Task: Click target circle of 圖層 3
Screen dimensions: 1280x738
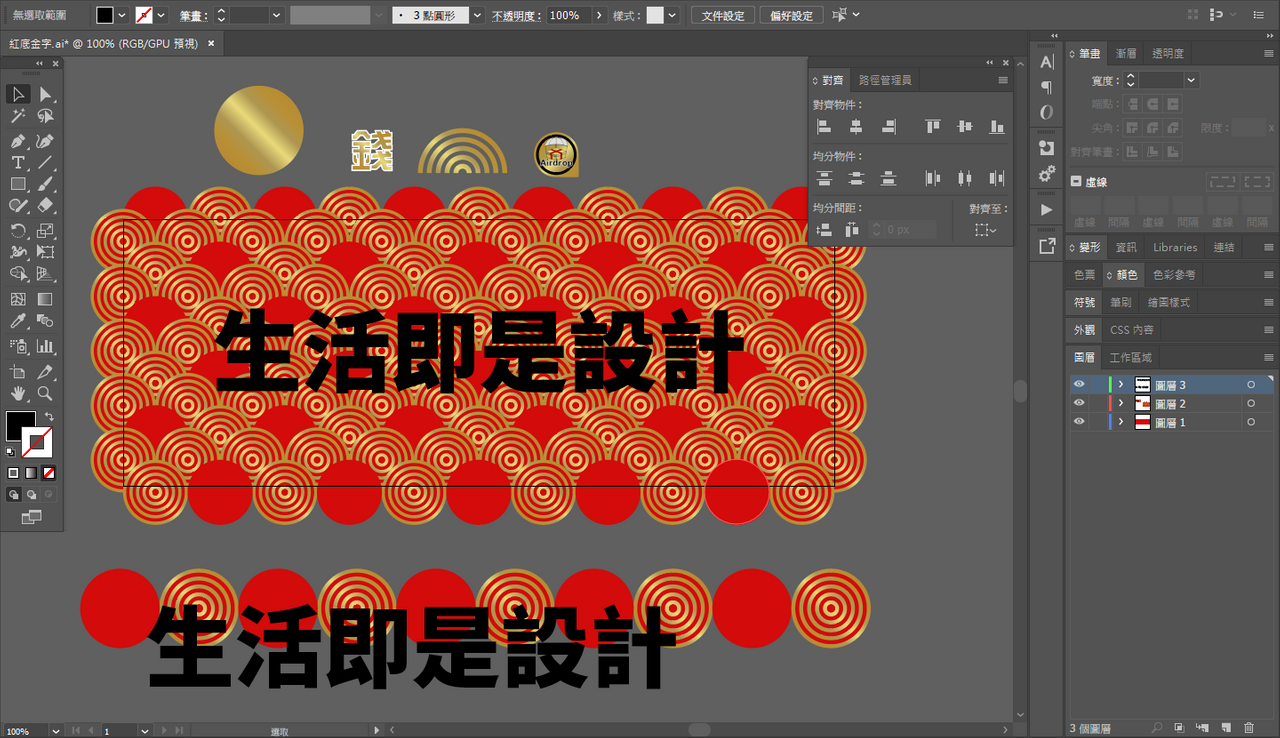Action: coord(1250,385)
